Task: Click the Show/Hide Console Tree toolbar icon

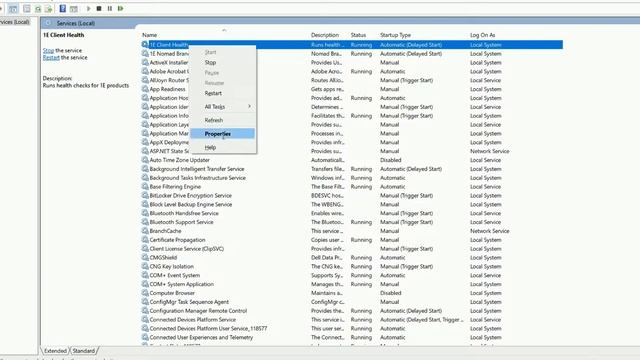Action: tap(13, 9)
